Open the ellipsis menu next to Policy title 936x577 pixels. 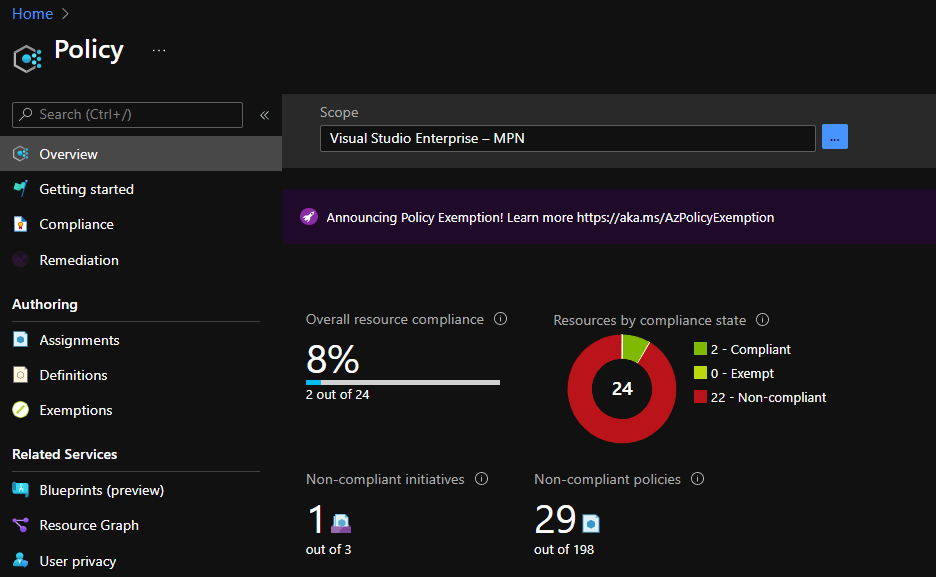159,50
